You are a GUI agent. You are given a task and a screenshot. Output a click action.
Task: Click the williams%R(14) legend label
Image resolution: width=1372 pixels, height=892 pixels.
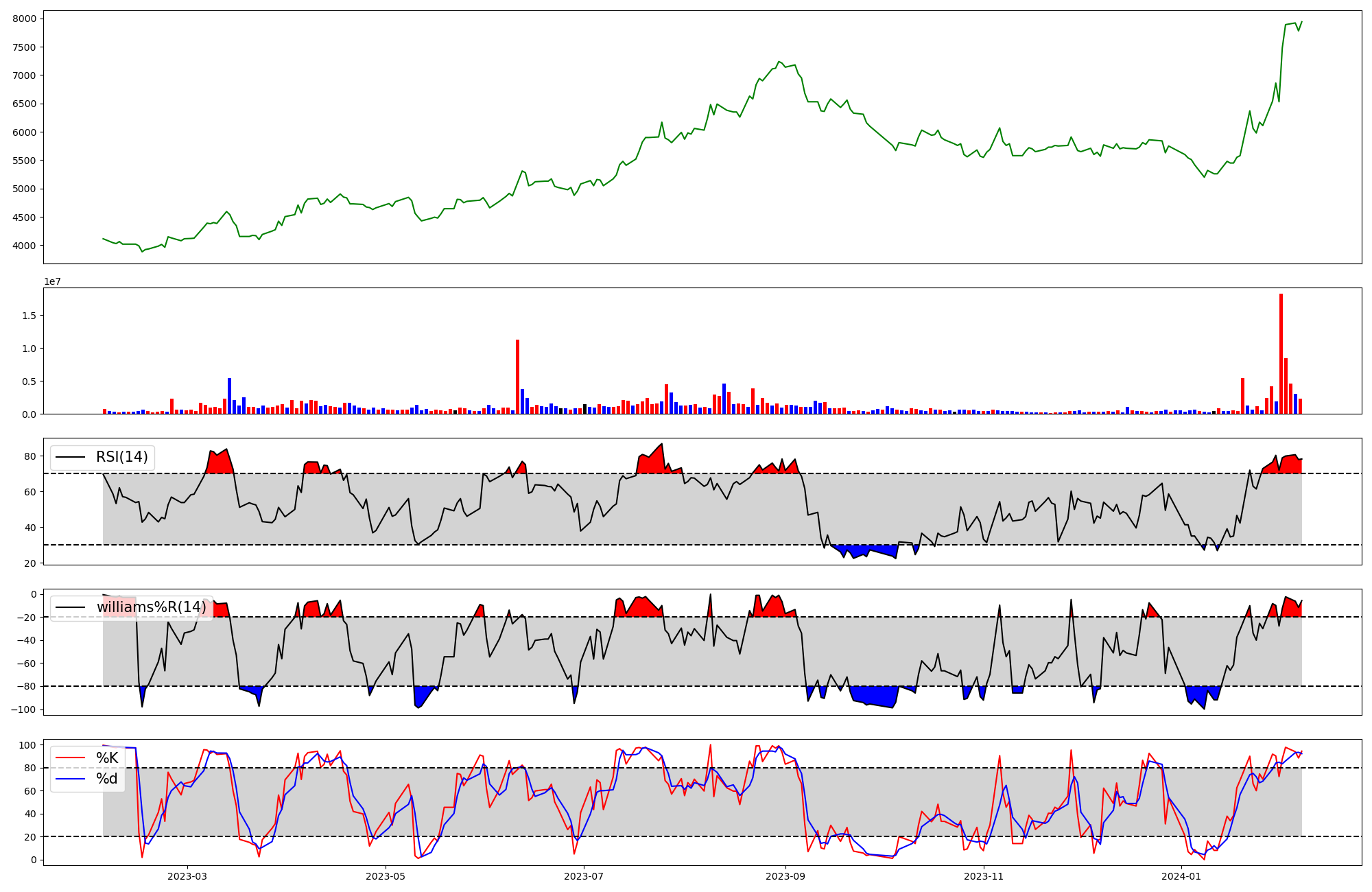coord(151,607)
